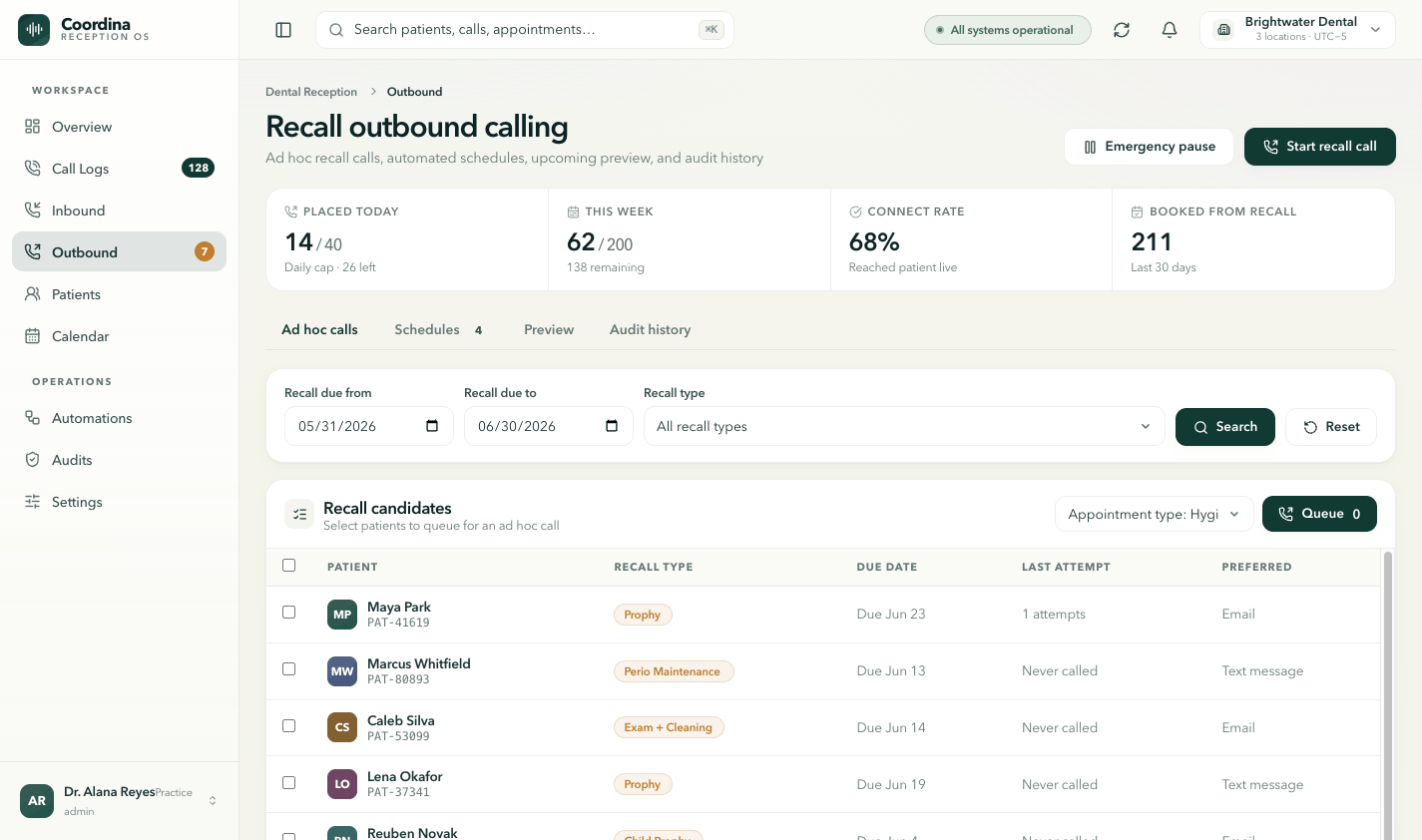Click the LAST ATTEMPT column header

coord(1066,567)
